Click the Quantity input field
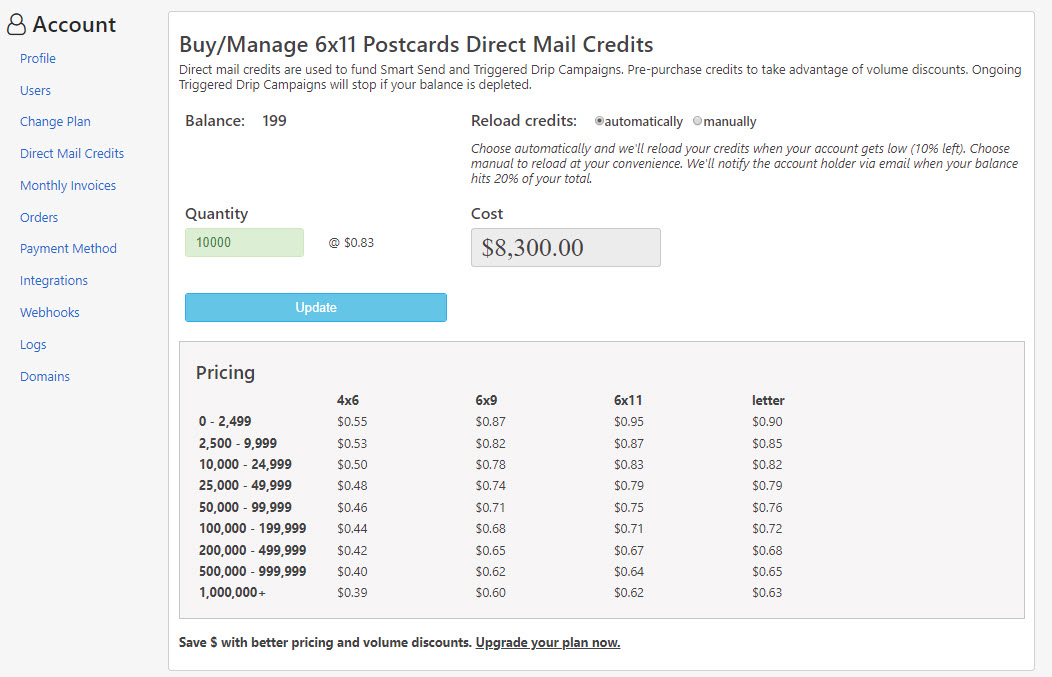 [244, 242]
